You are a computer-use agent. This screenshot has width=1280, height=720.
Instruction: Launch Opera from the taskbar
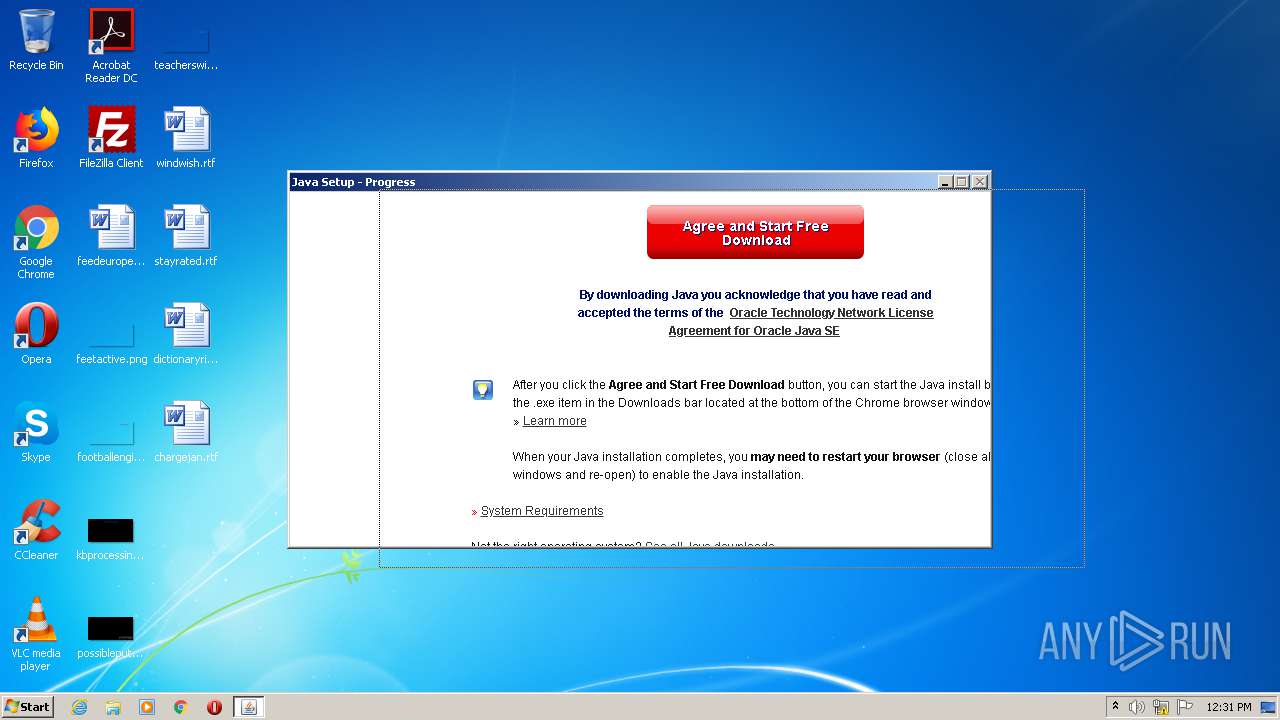(x=214, y=707)
